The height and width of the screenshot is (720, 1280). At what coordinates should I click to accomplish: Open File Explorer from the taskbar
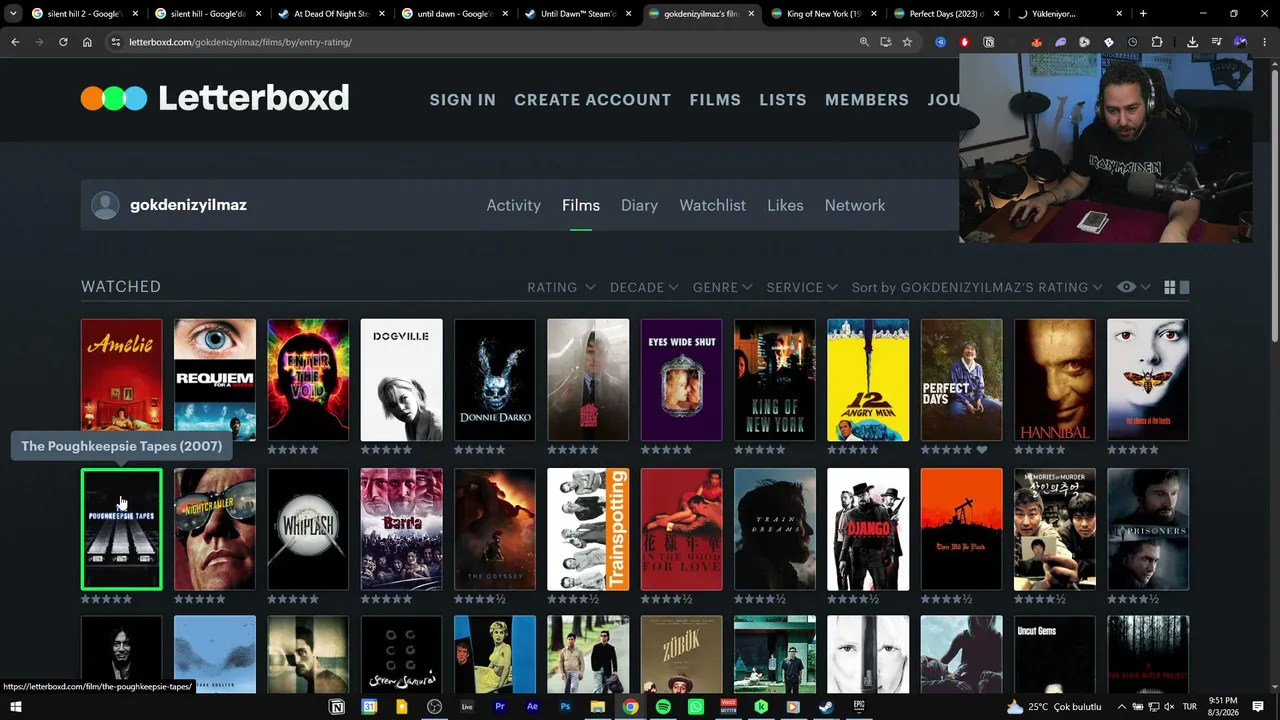tap(597, 707)
